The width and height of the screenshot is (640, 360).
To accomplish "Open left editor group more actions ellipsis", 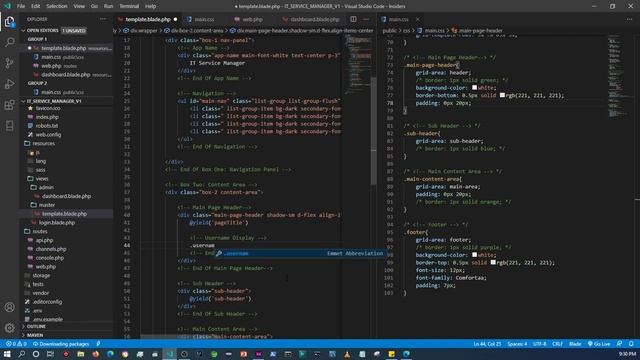I will click(366, 19).
